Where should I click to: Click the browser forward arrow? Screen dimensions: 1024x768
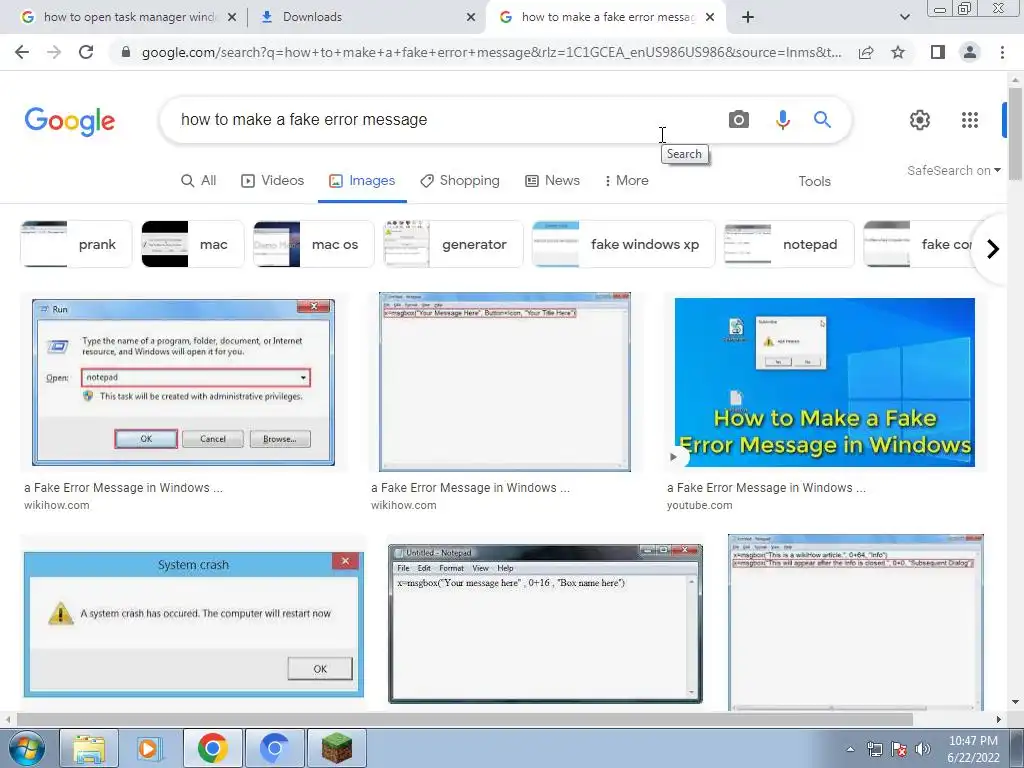tap(54, 52)
